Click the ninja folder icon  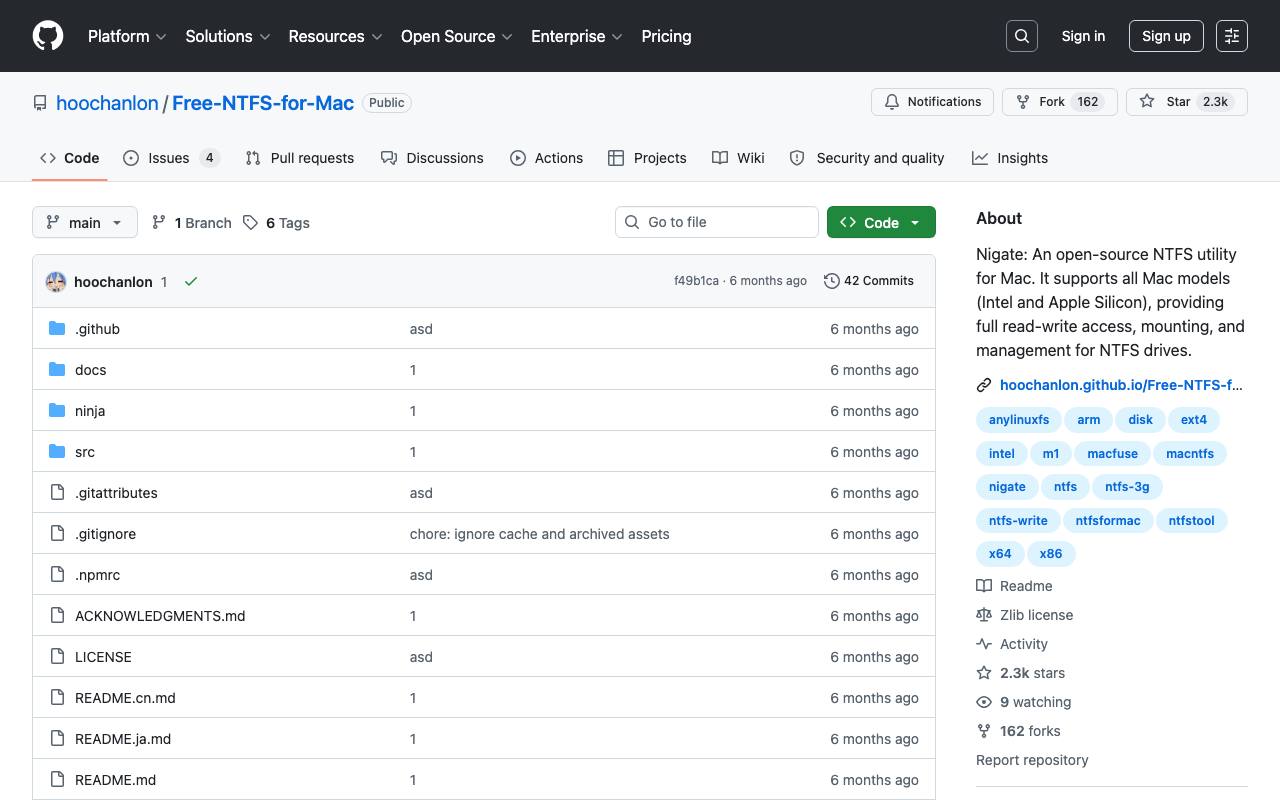(x=57, y=411)
